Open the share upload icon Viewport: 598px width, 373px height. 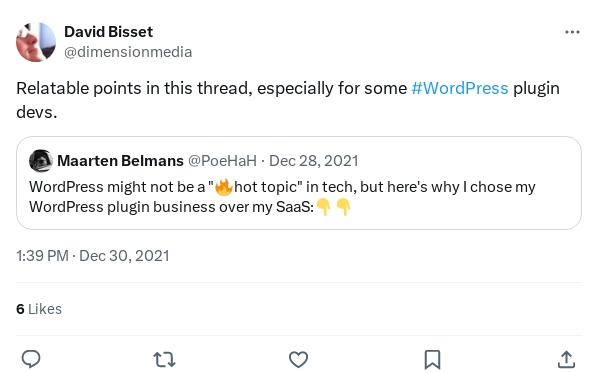point(566,359)
